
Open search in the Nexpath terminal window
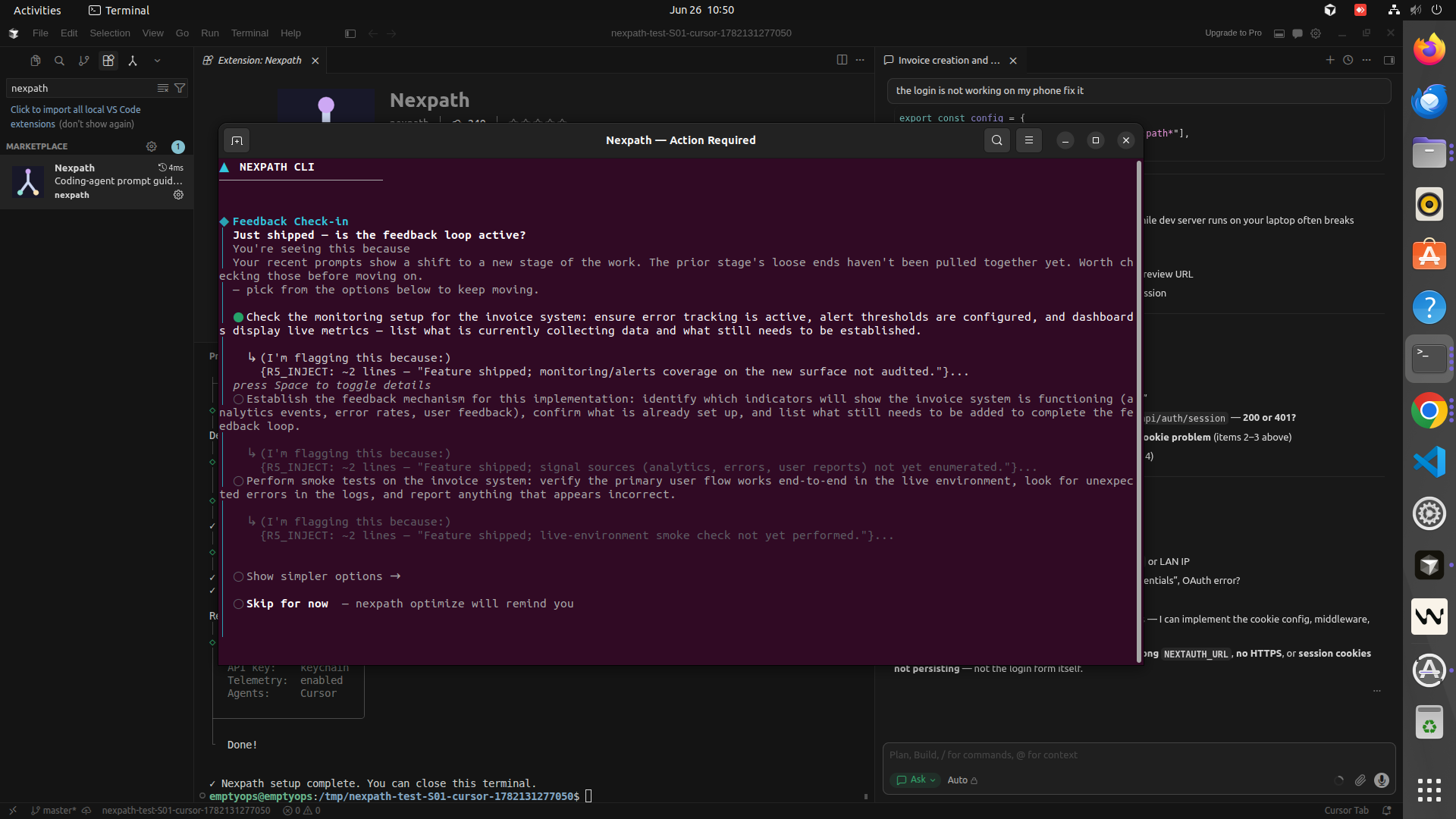[x=996, y=140]
